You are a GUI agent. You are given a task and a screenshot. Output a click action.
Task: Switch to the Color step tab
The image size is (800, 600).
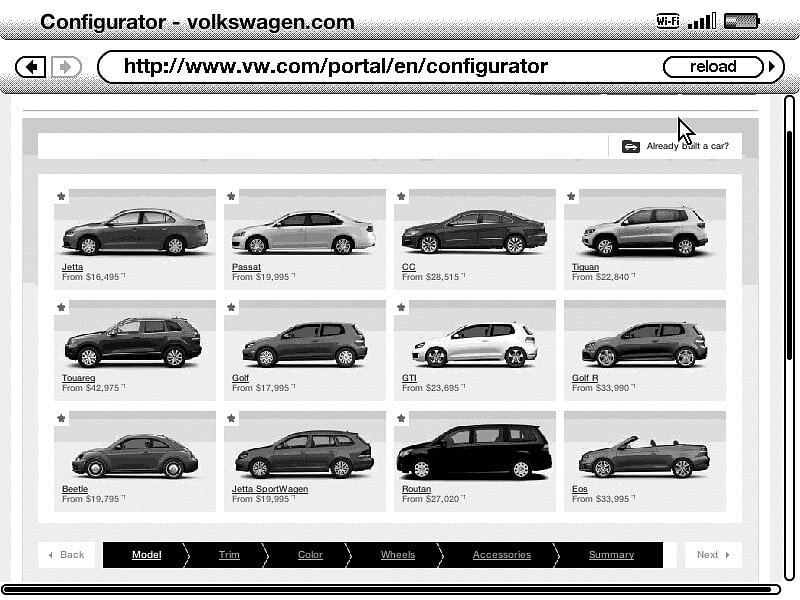[310, 555]
